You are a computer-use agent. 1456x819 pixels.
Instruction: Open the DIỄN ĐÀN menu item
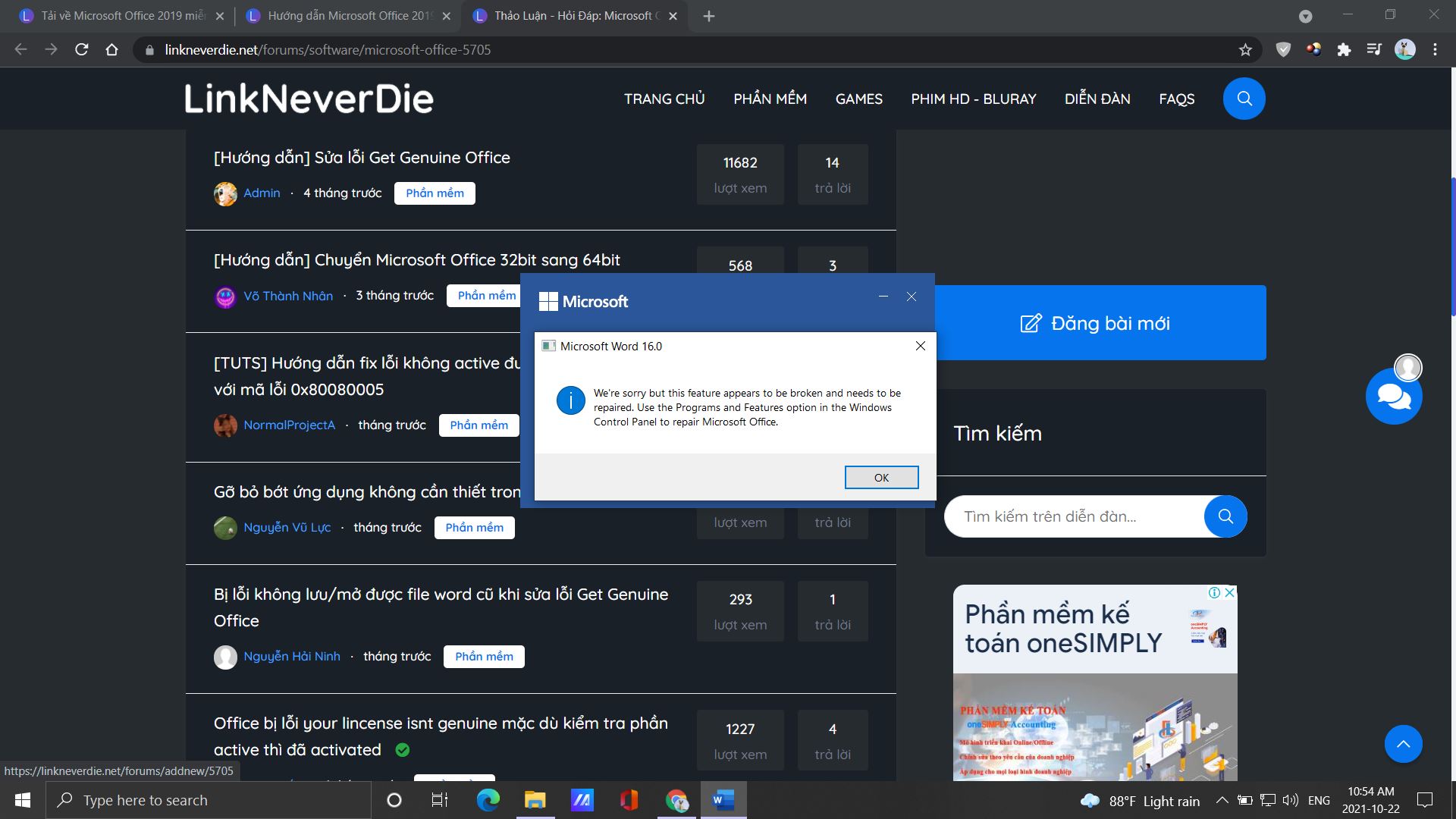click(1097, 99)
